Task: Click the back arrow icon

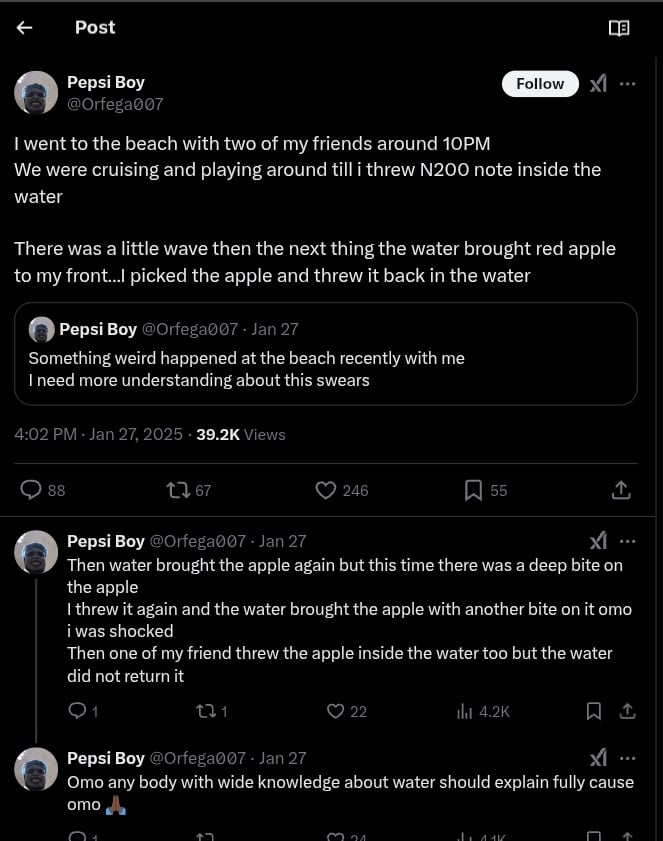Action: (25, 28)
